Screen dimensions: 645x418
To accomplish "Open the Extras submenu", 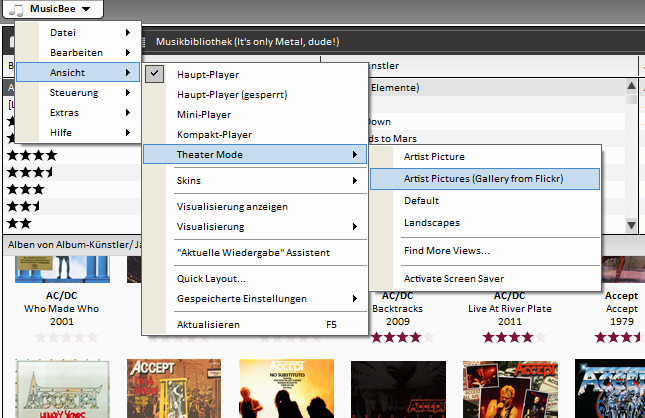I will [78, 112].
